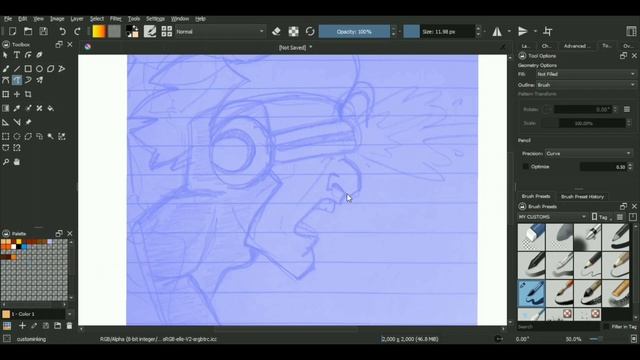Switch to the Advanced docker tab
This screenshot has width=640, height=360.
point(576,46)
